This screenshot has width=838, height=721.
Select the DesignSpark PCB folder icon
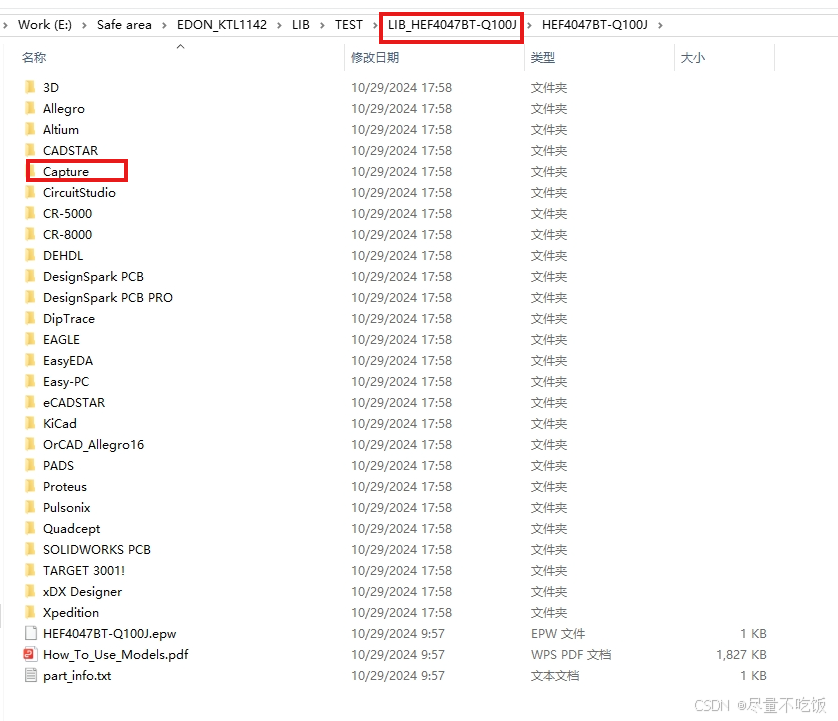pyautogui.click(x=30, y=276)
